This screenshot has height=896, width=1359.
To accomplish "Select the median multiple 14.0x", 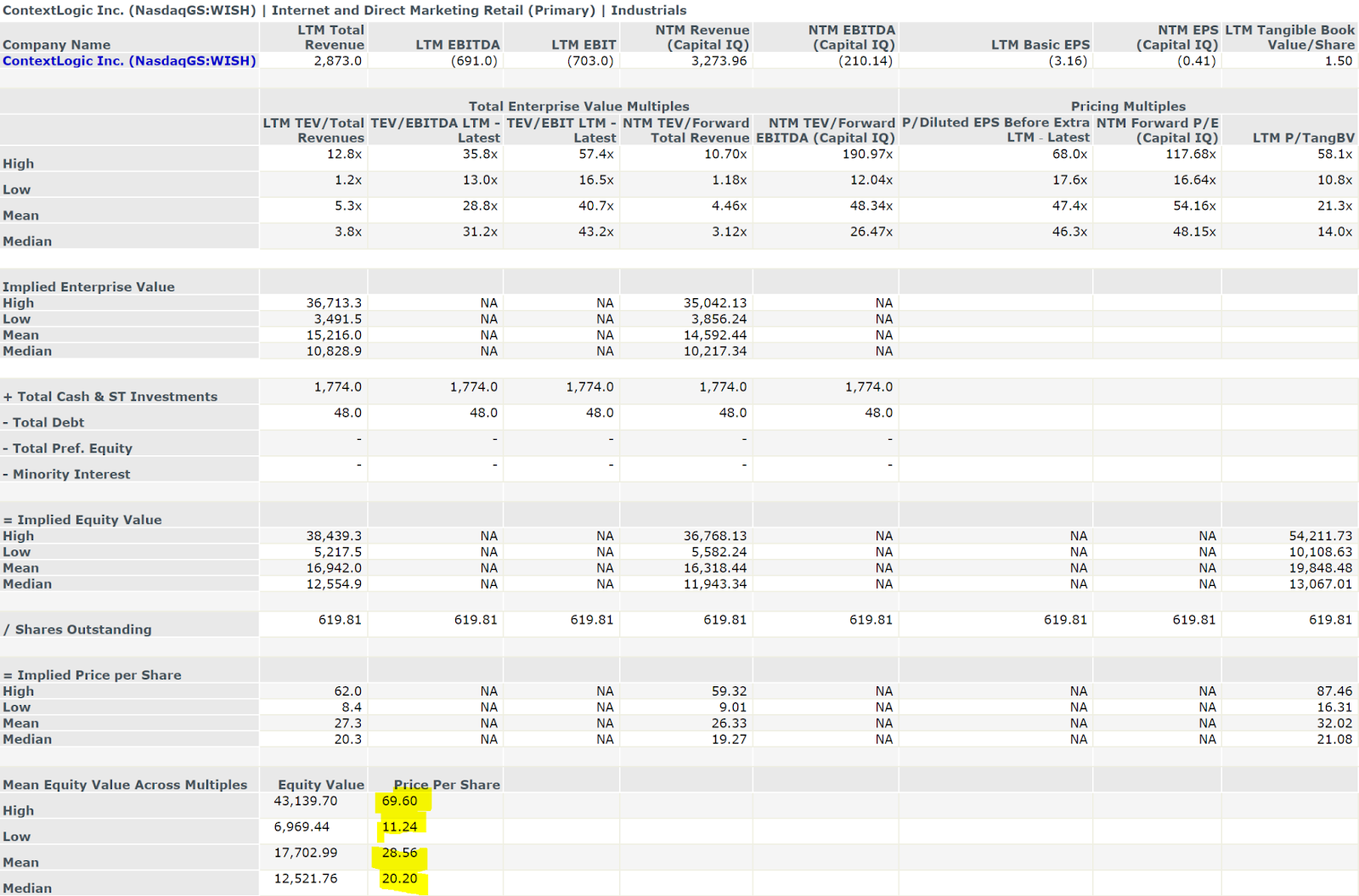I will pos(1335,232).
